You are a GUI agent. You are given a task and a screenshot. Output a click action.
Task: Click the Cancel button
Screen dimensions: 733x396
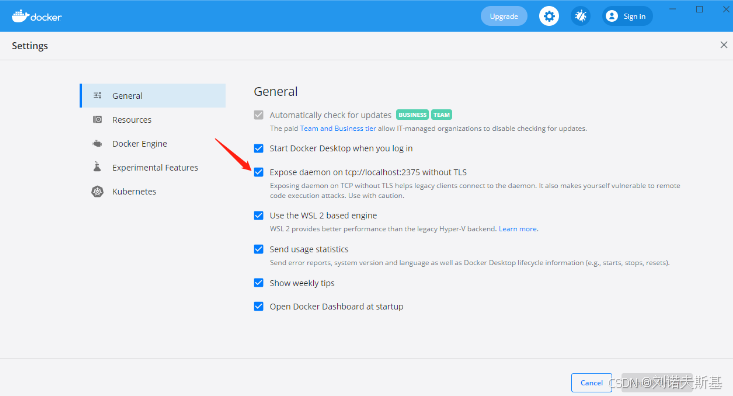591,383
